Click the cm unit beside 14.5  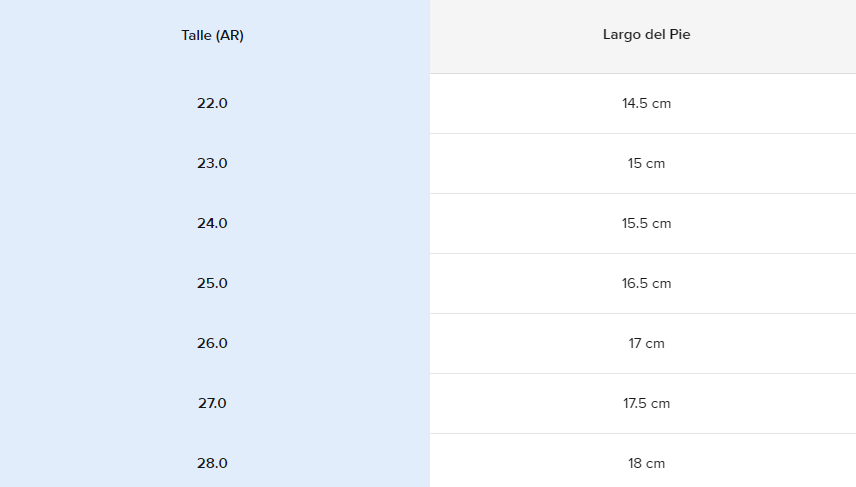click(661, 103)
